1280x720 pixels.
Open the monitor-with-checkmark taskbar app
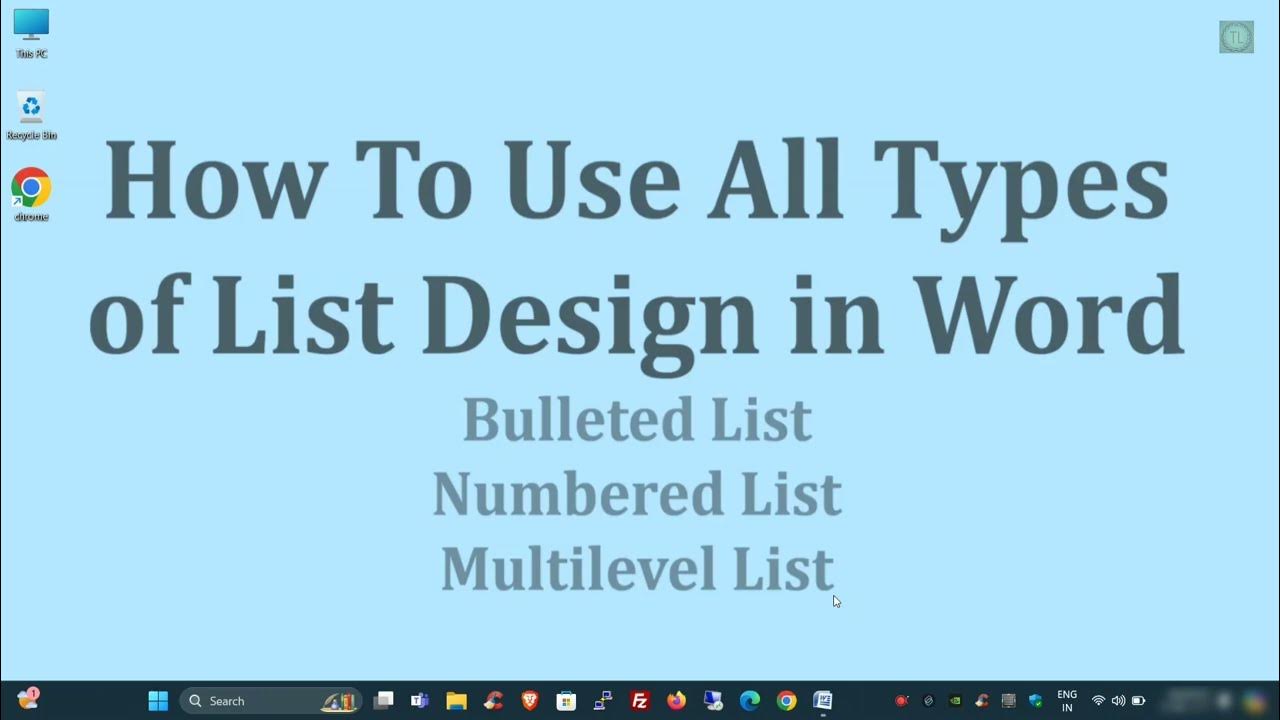point(713,701)
